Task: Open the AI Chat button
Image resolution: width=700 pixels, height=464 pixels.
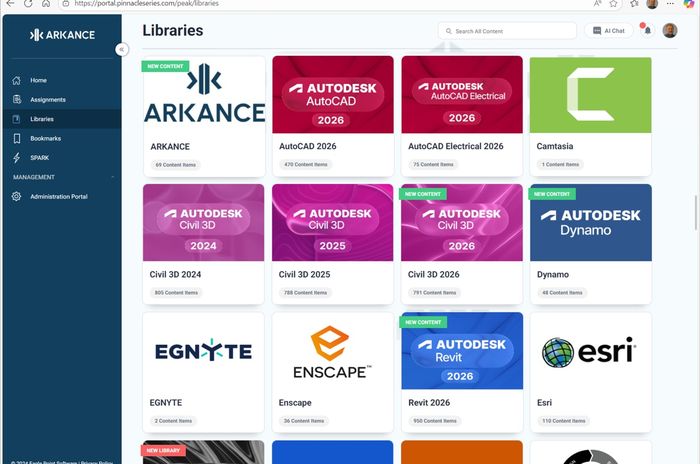Action: tap(608, 31)
